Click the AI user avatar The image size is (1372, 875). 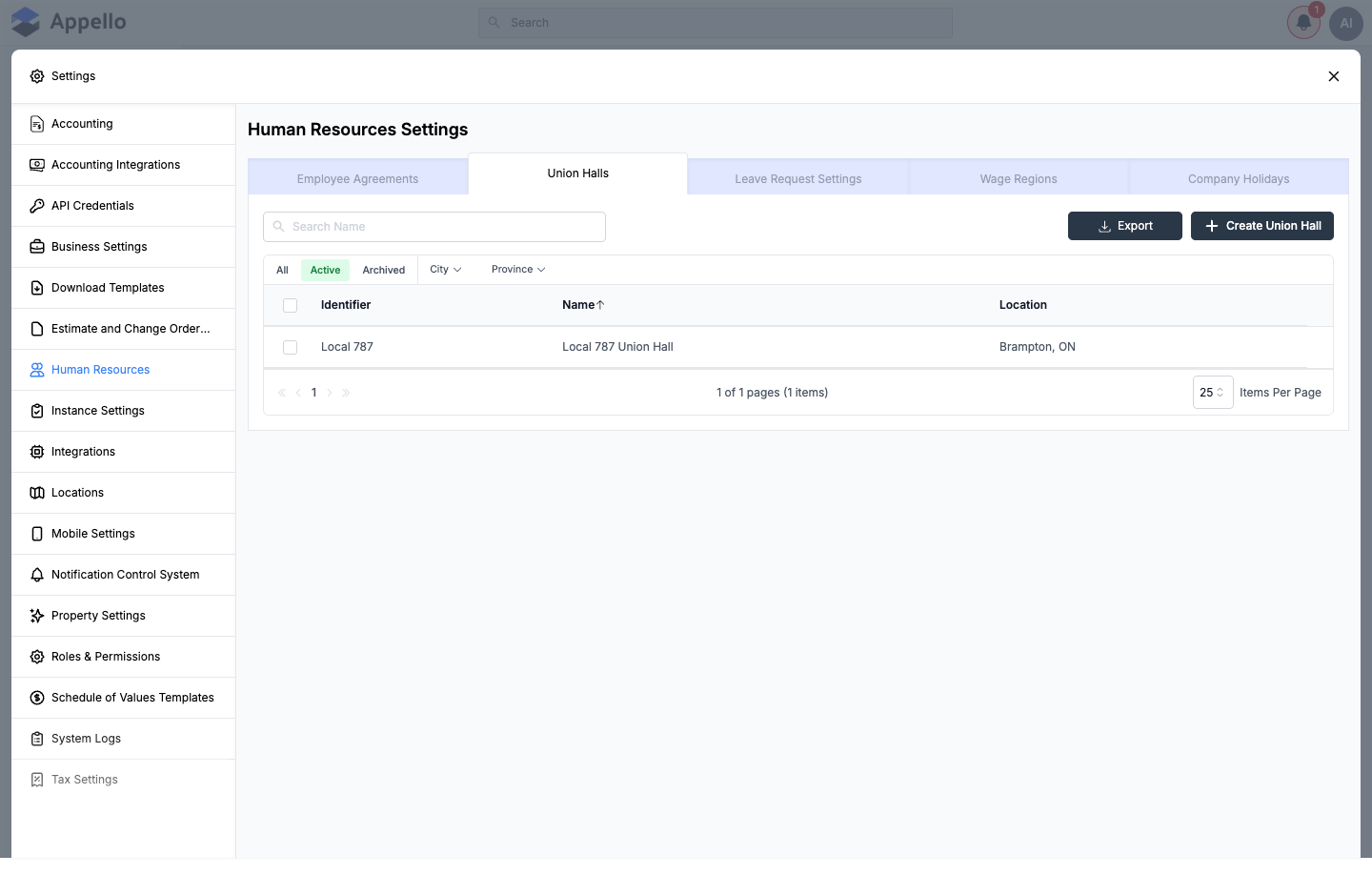(x=1346, y=23)
